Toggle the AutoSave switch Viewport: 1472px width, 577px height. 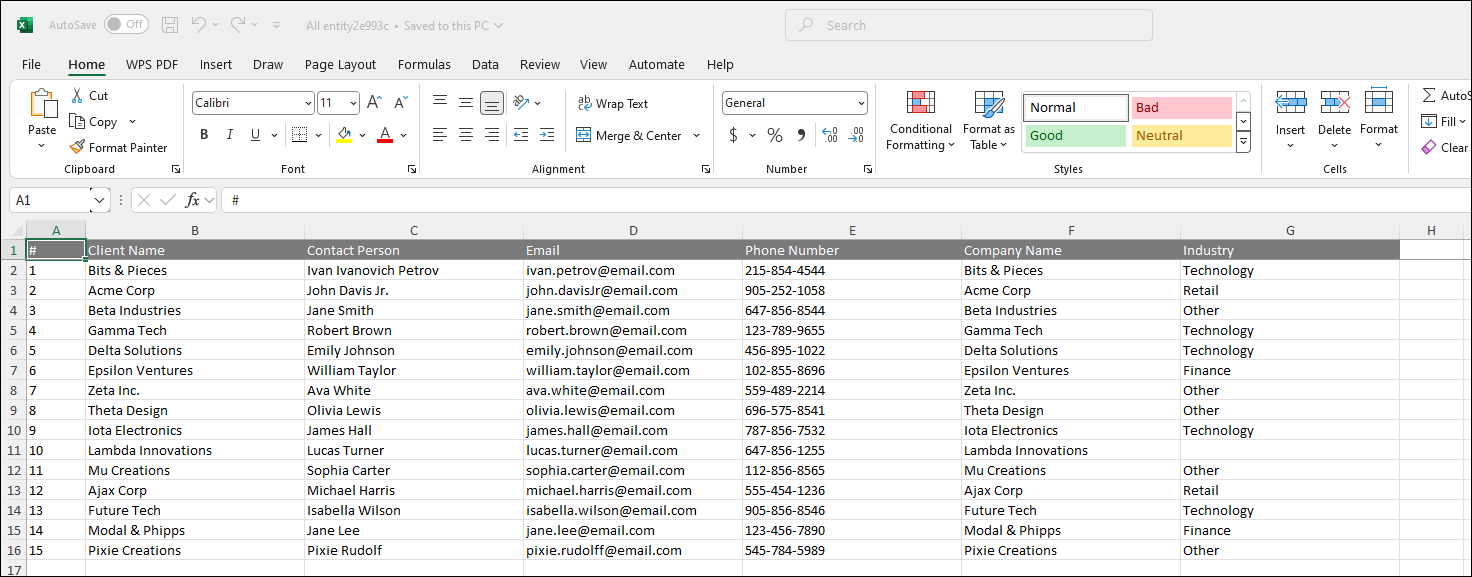point(126,25)
